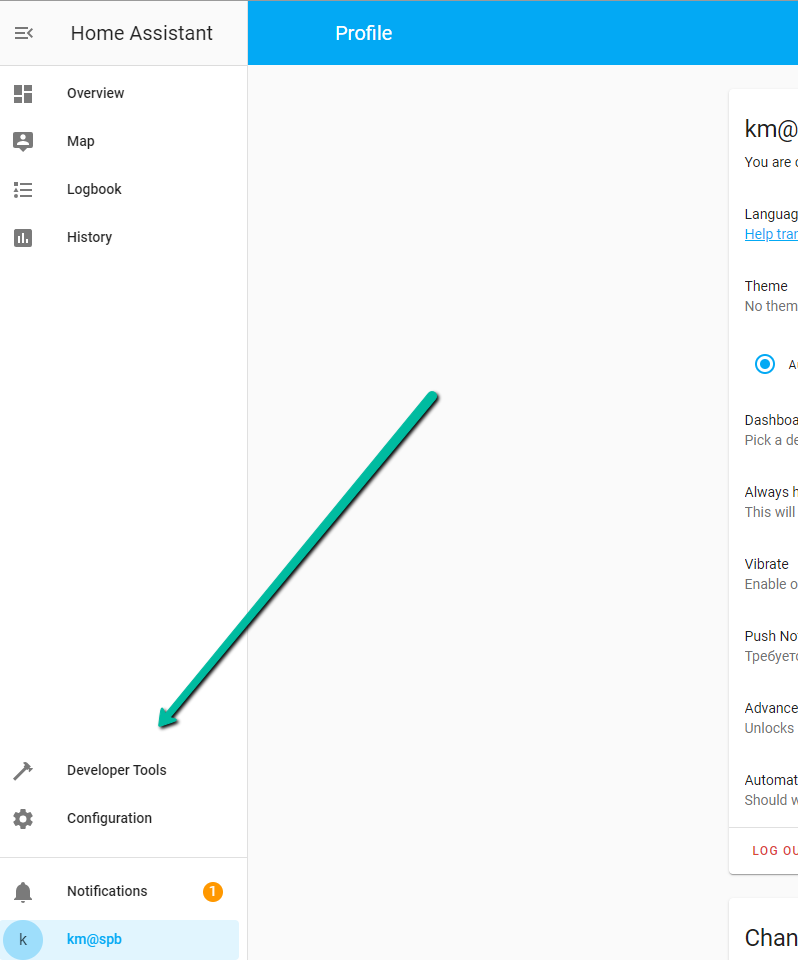Click the Developer Tools hammer icon

(23, 770)
